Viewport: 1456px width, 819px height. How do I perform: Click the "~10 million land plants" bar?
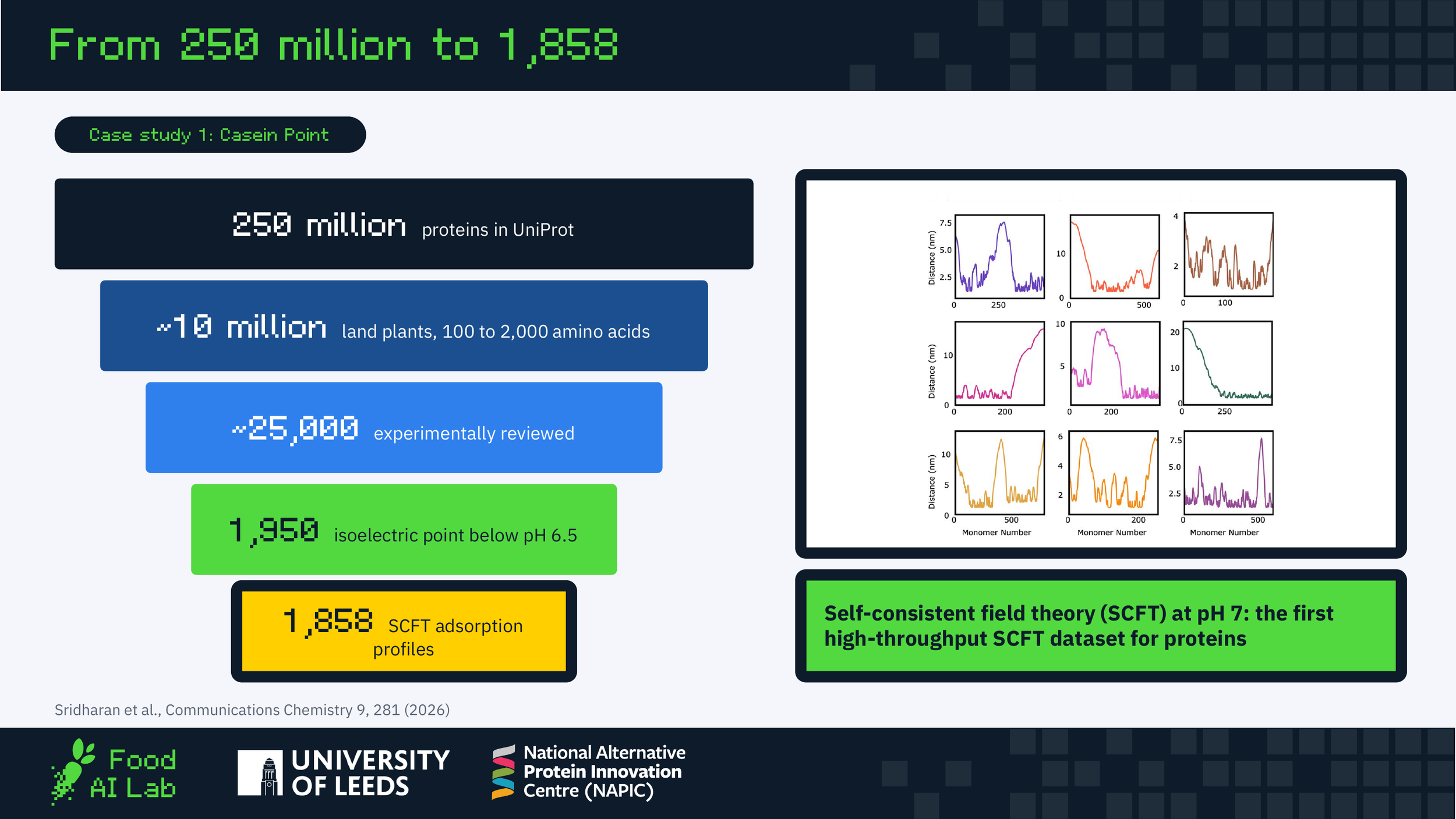coord(404,325)
